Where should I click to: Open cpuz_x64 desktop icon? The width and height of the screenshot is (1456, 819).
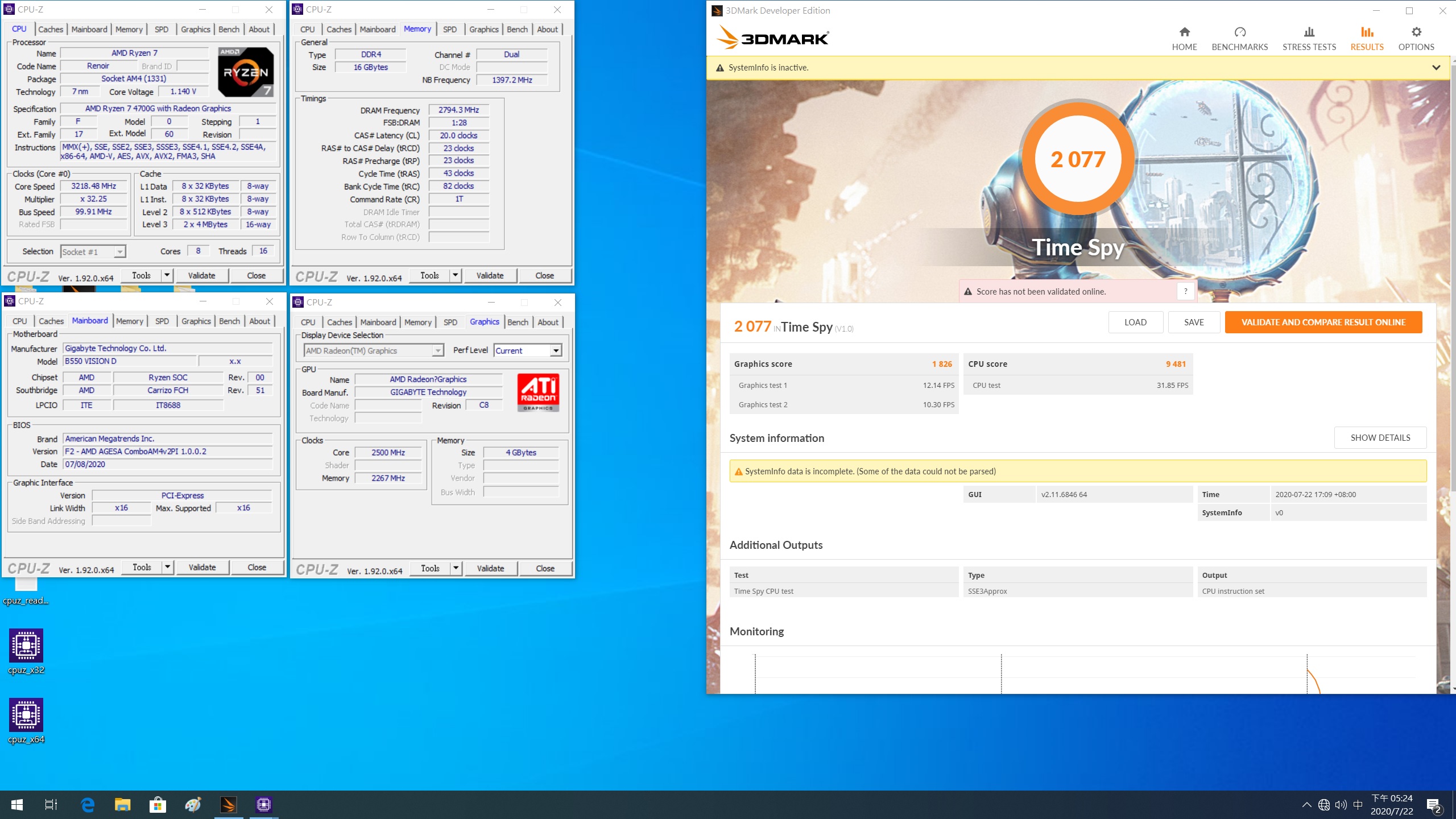[26, 721]
